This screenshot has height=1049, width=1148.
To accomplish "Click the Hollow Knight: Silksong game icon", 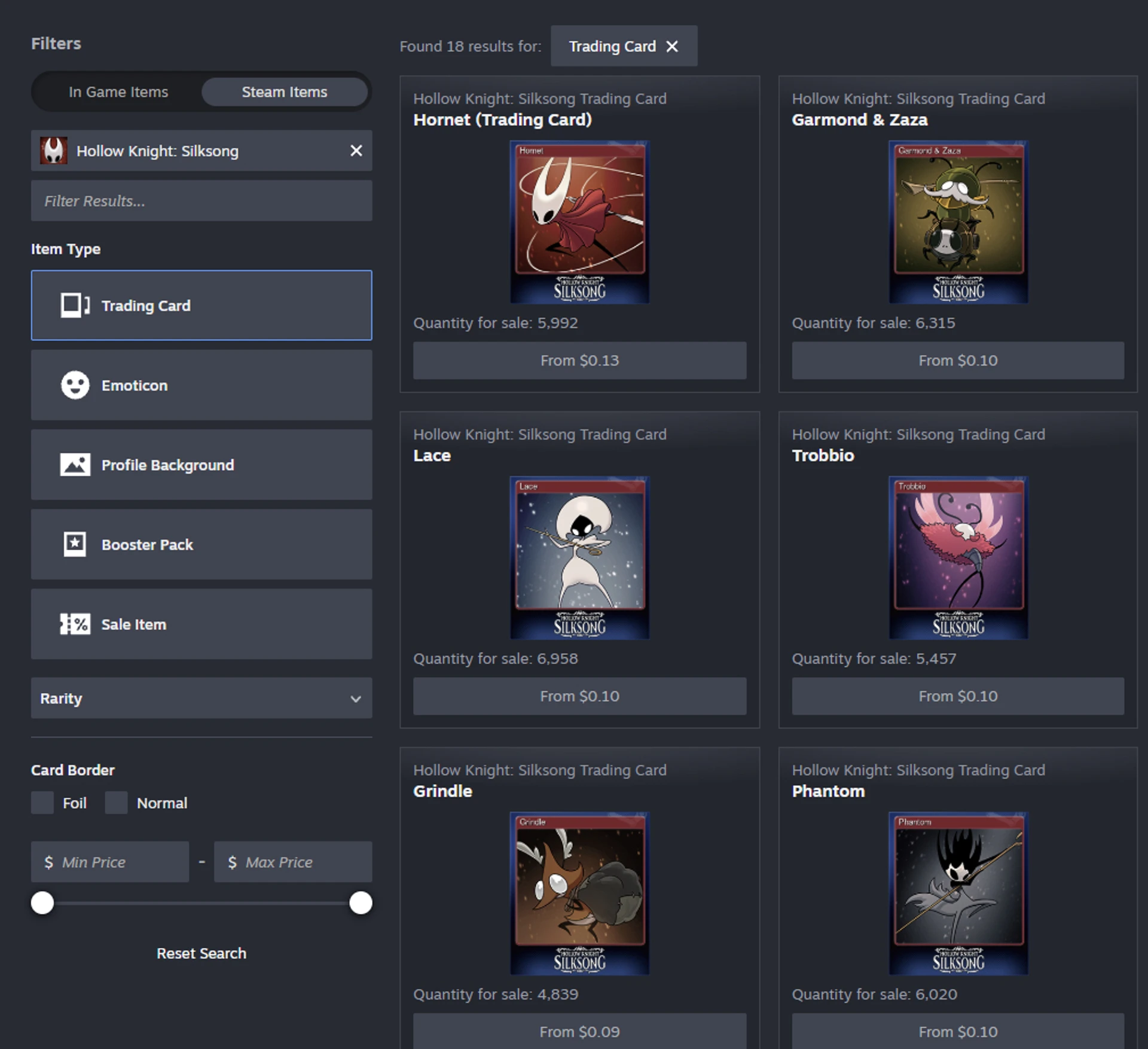I will pos(53,151).
